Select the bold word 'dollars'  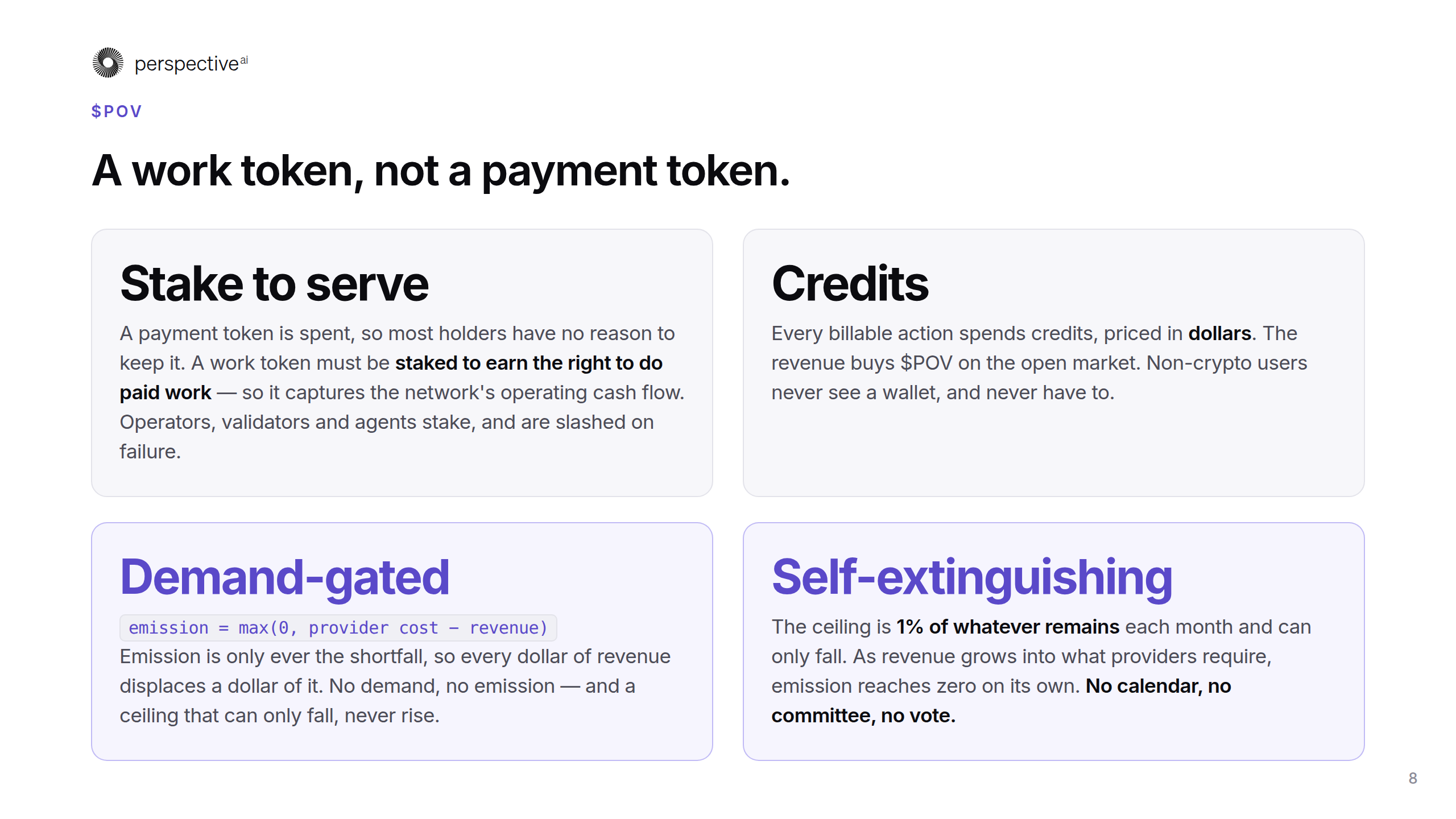(1219, 333)
